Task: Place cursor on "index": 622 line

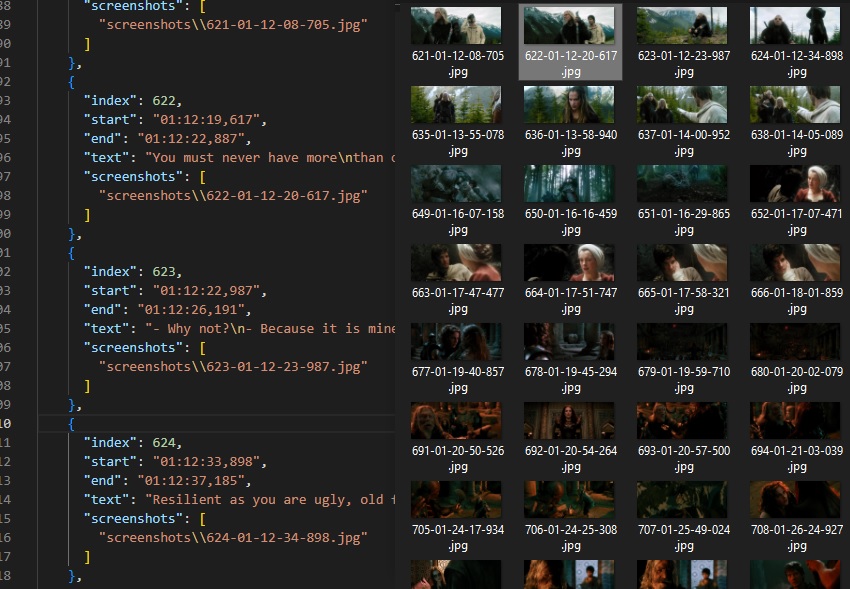Action: (133, 101)
